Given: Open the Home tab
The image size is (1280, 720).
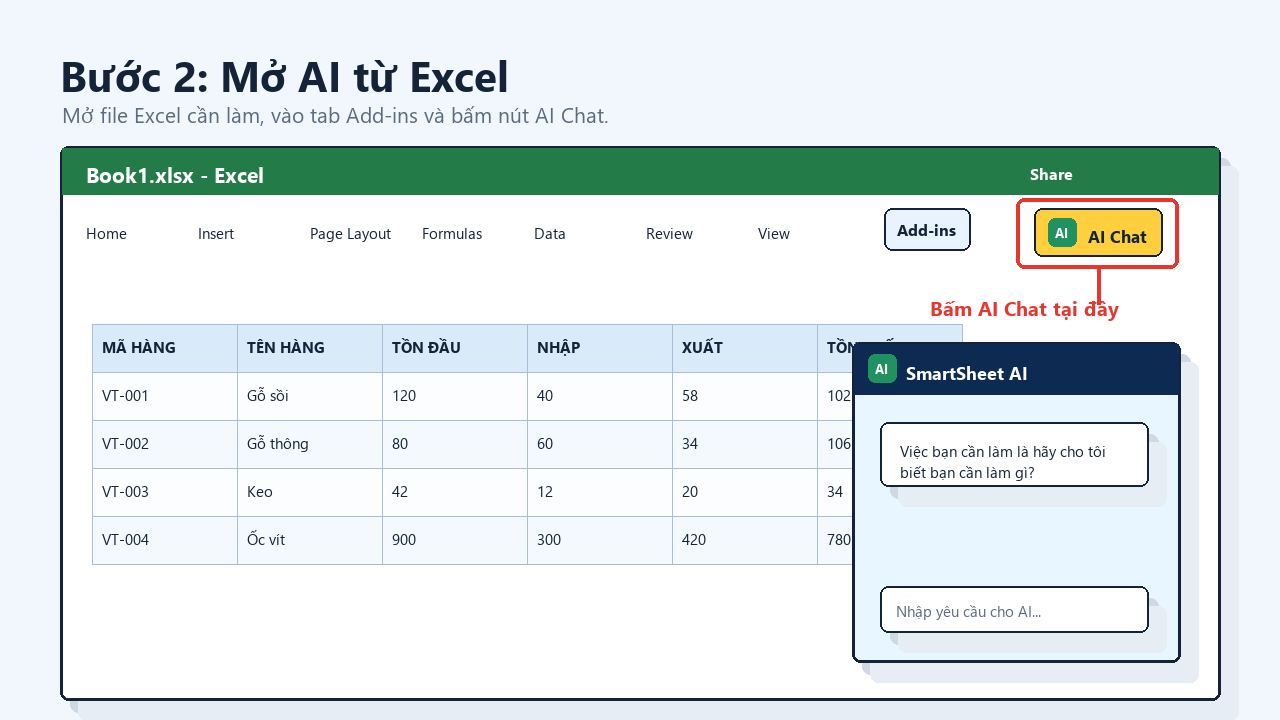Looking at the screenshot, I should (106, 234).
